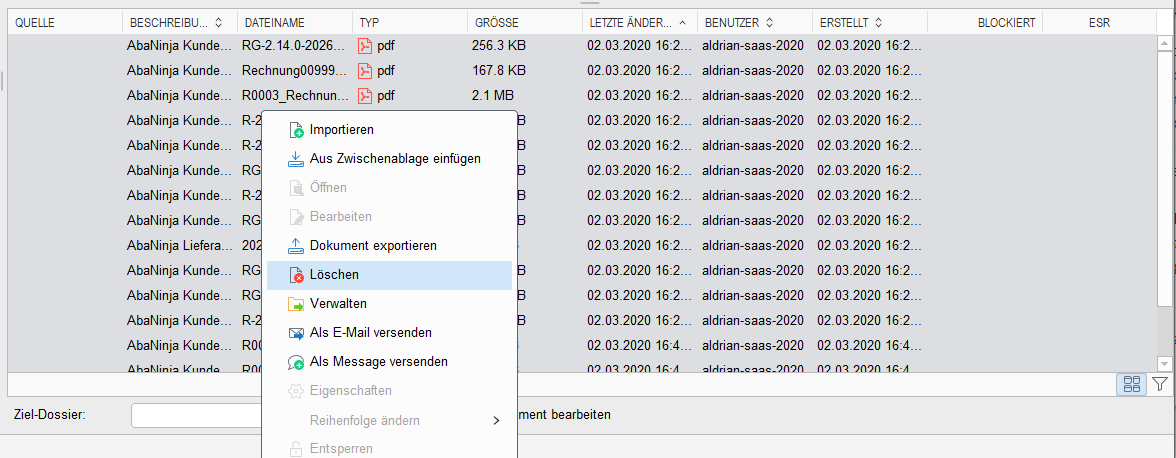Sort by the Beschreibung column header
The height and width of the screenshot is (458, 1176).
click(x=180, y=22)
